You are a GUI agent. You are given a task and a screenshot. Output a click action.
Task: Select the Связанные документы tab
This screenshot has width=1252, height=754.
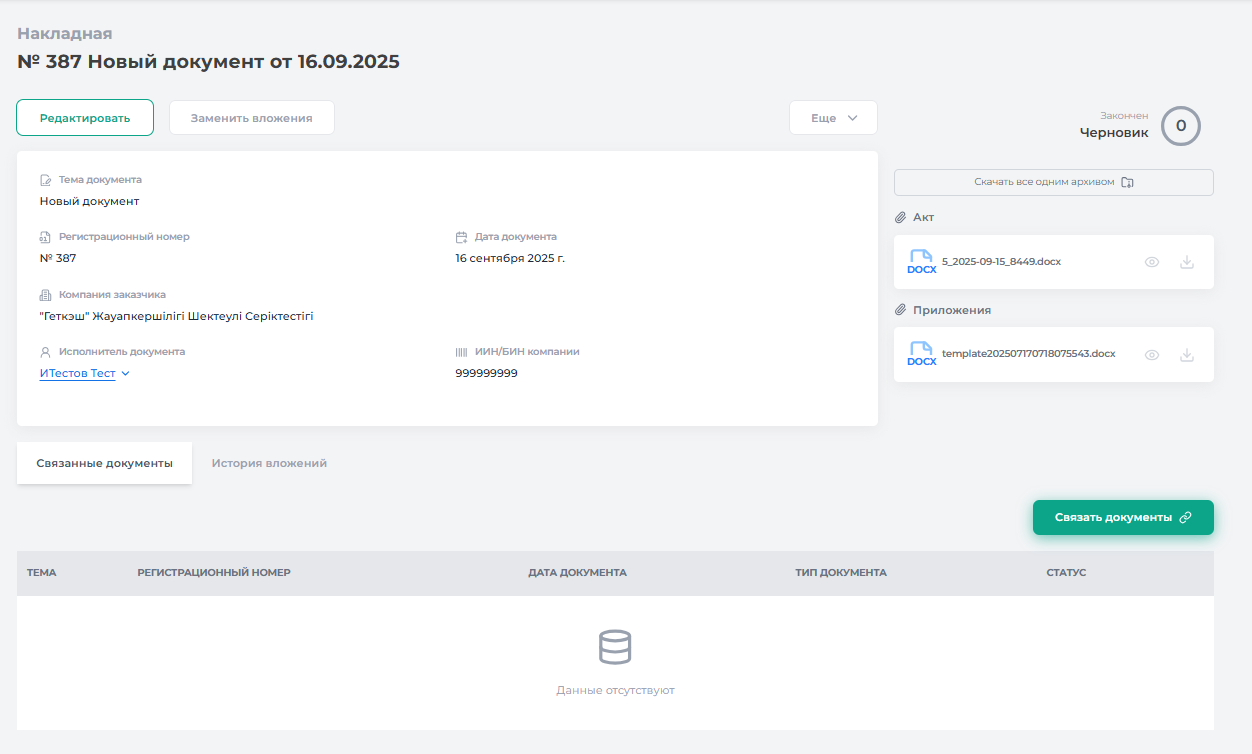(x=104, y=464)
